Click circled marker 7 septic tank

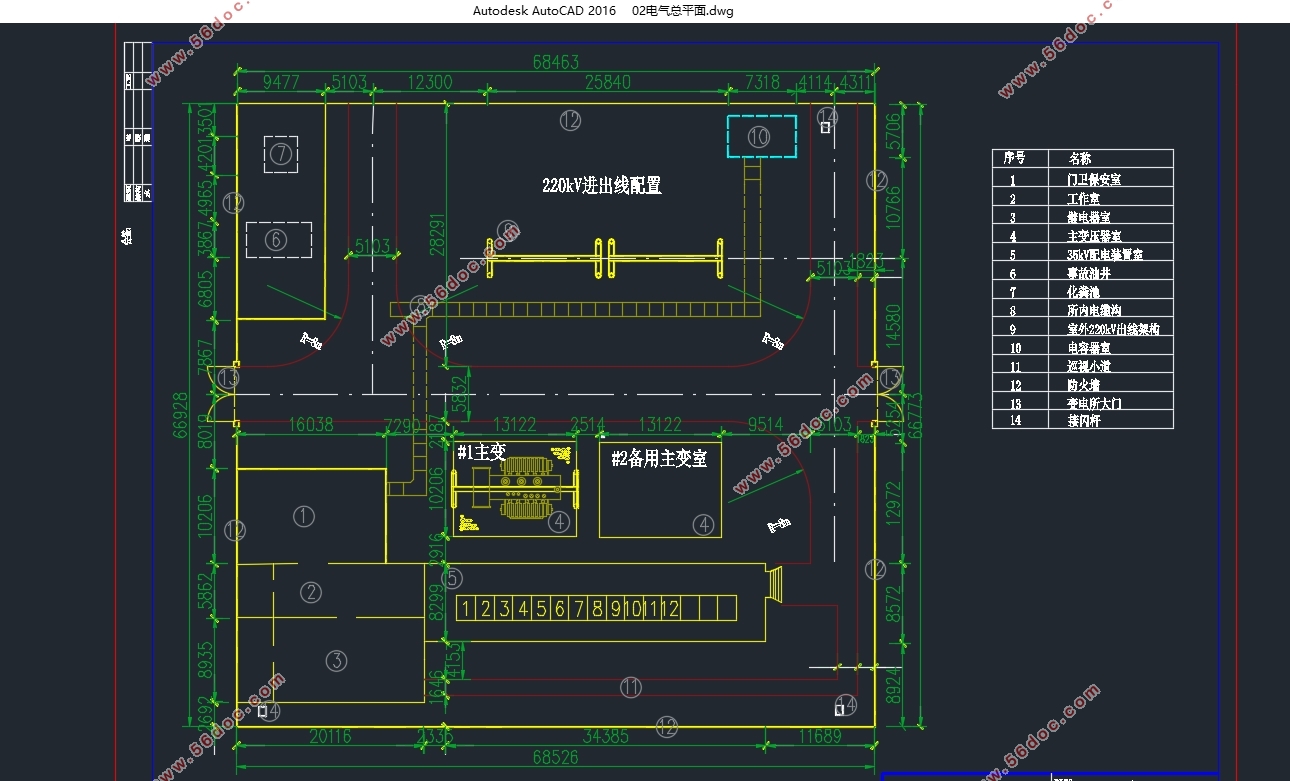pos(281,154)
